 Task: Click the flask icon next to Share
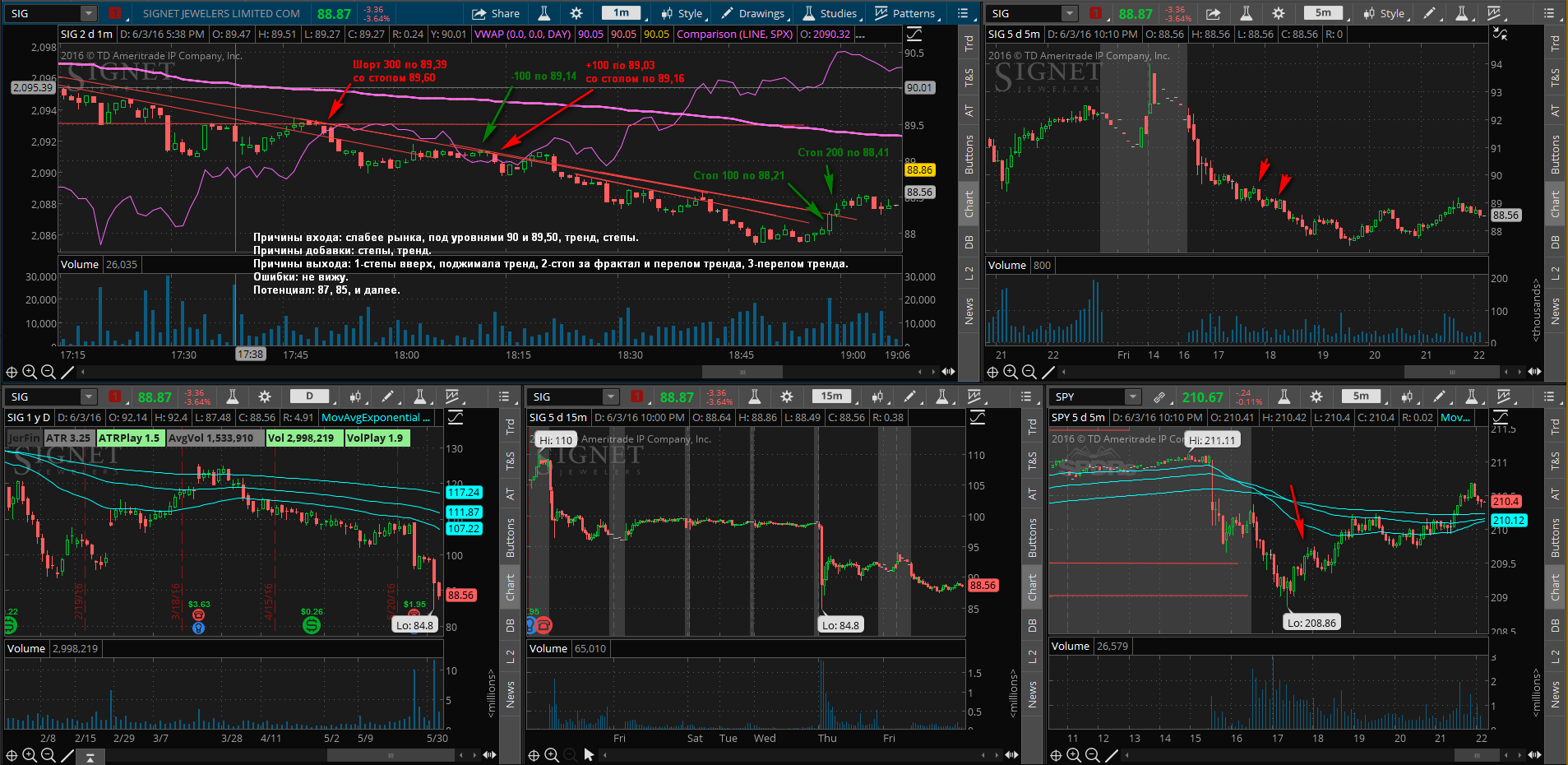544,13
